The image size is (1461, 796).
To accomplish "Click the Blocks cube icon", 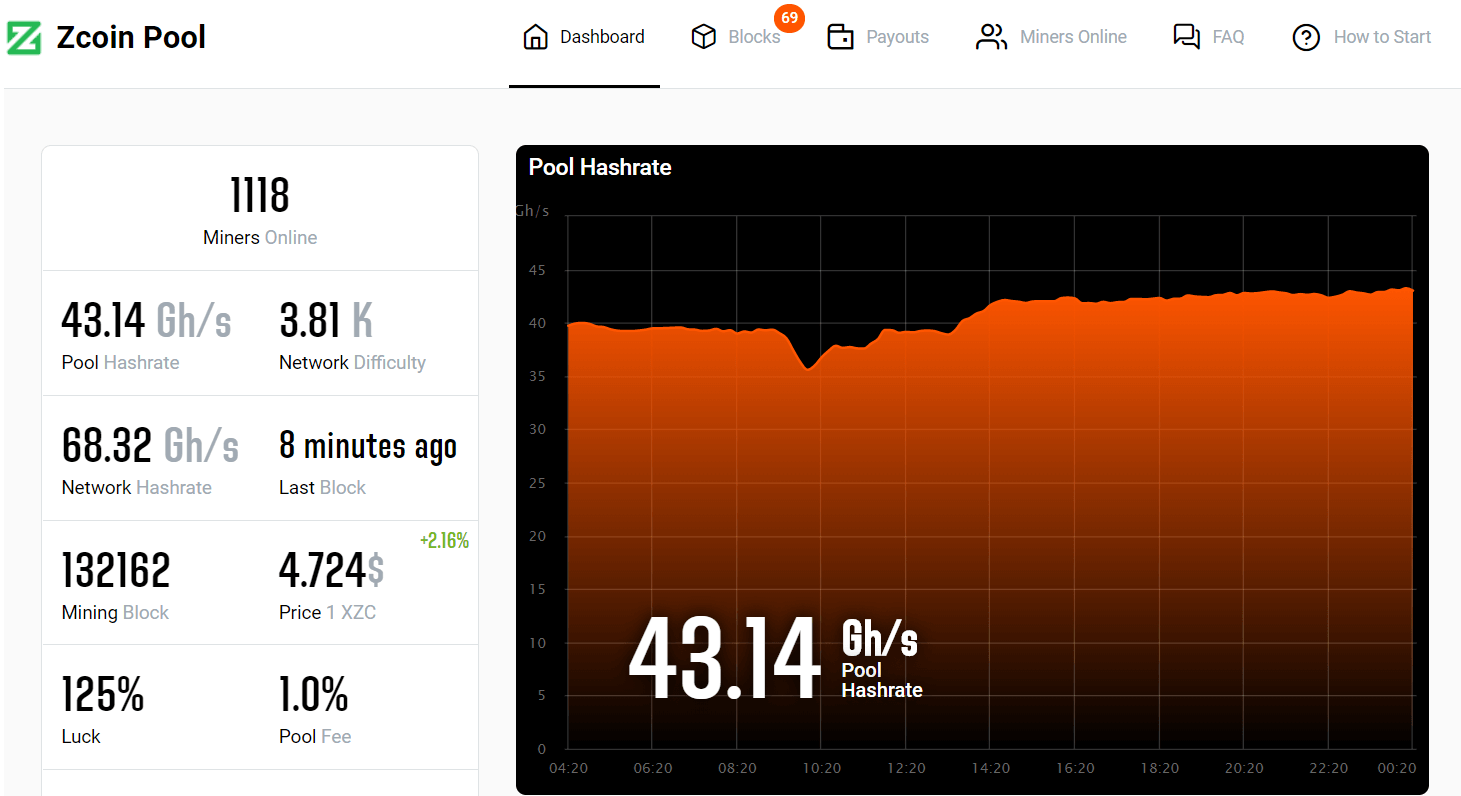I will [x=704, y=37].
